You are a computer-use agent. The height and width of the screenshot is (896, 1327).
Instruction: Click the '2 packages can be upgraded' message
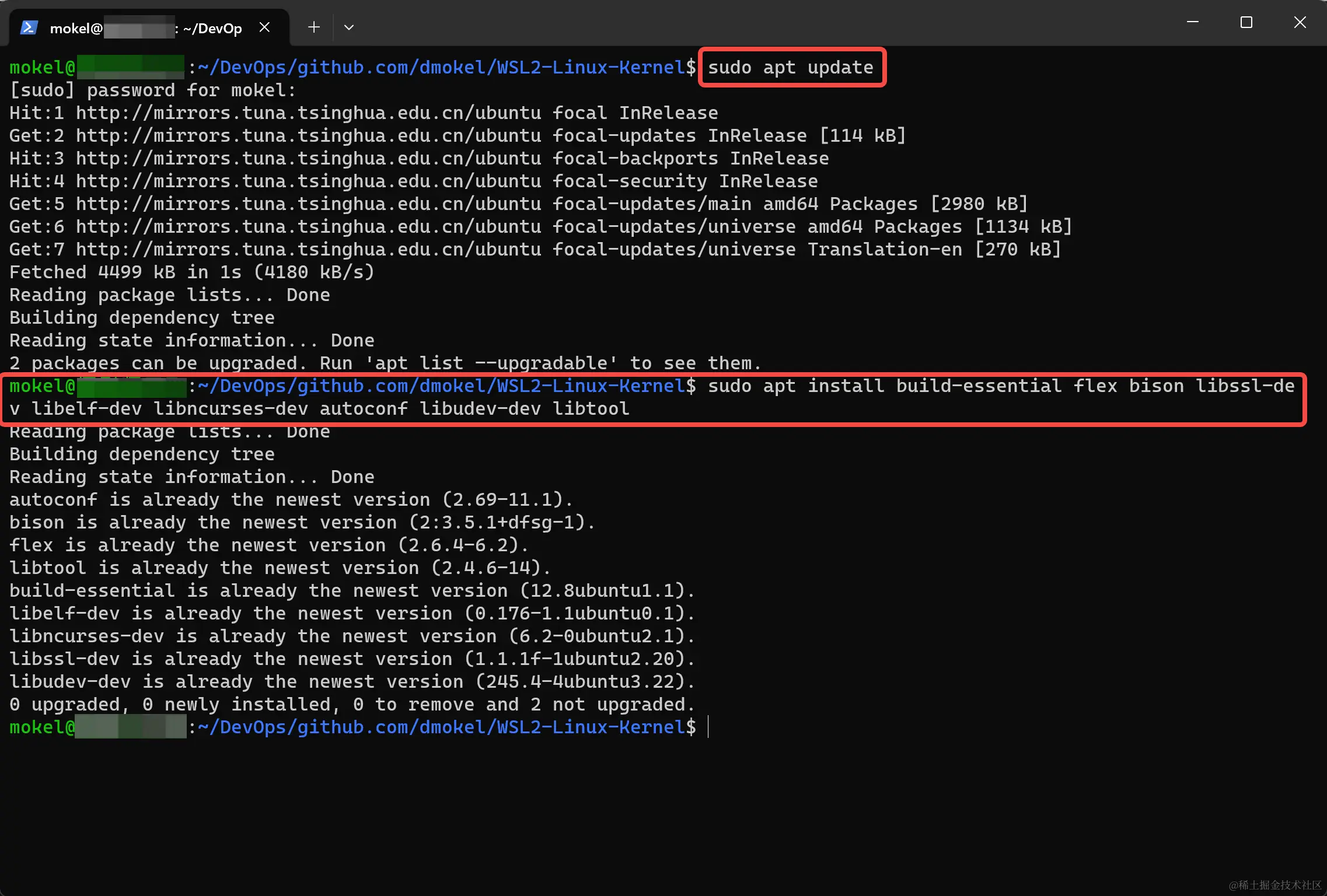tap(385, 363)
